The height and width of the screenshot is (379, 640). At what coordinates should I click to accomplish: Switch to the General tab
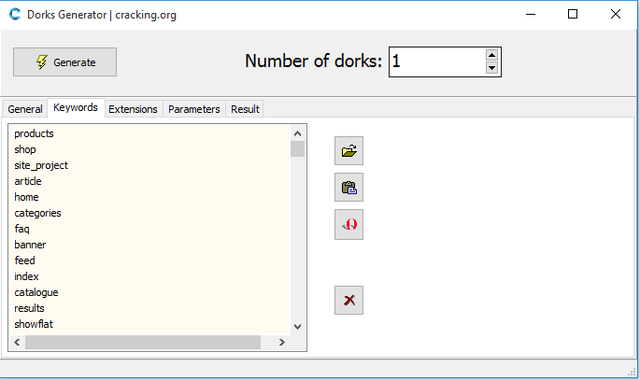[x=25, y=109]
